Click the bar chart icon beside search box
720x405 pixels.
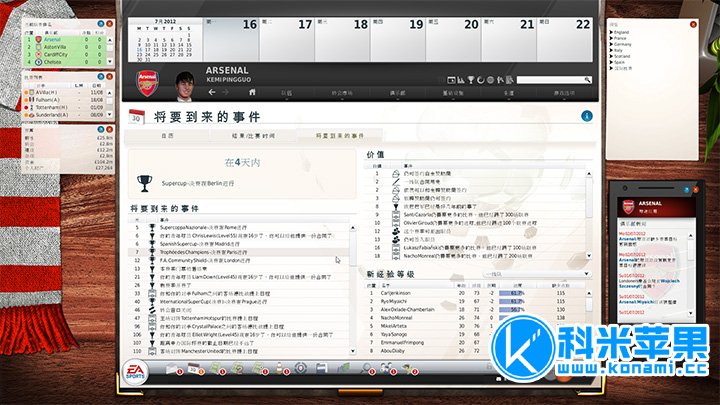click(x=461, y=80)
